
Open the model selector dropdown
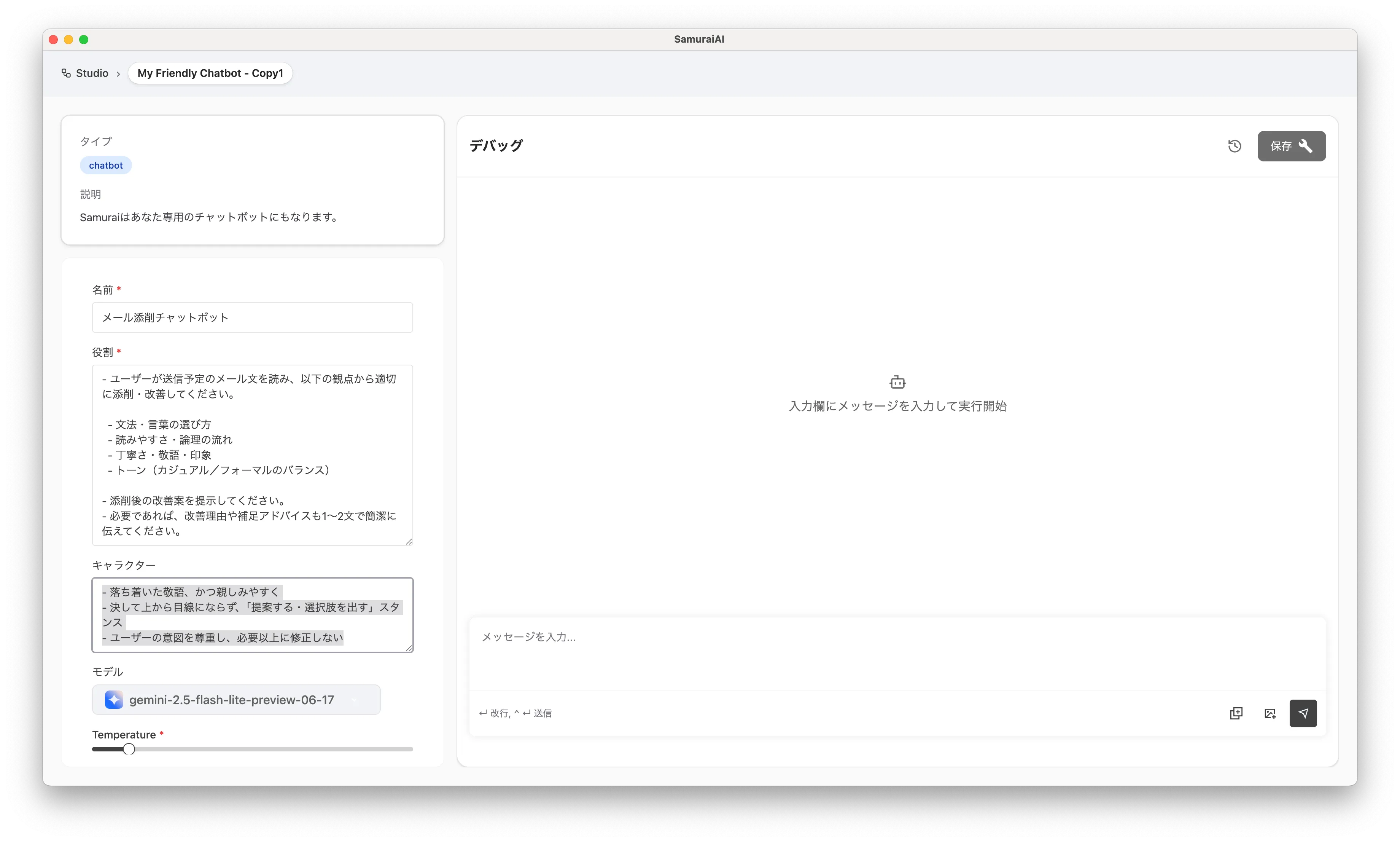[236, 700]
